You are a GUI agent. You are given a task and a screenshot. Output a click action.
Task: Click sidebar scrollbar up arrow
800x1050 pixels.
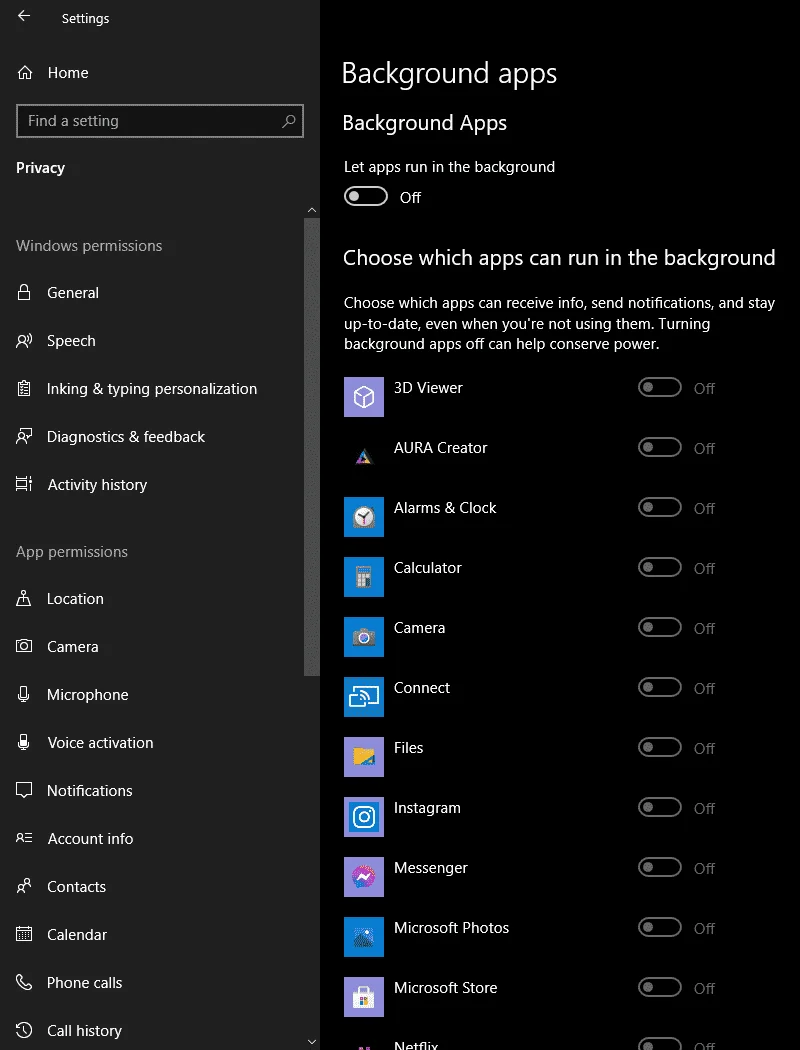[x=312, y=210]
